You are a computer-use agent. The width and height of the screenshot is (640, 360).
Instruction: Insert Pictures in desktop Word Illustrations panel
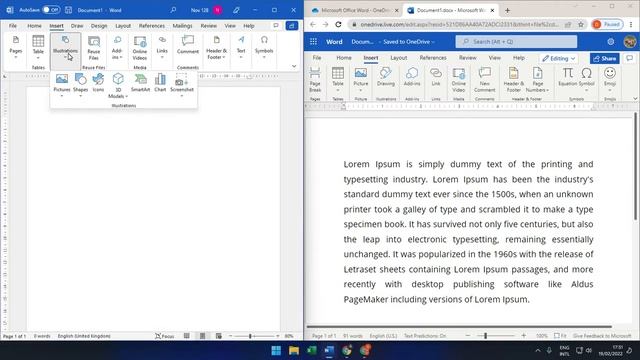[x=62, y=83]
